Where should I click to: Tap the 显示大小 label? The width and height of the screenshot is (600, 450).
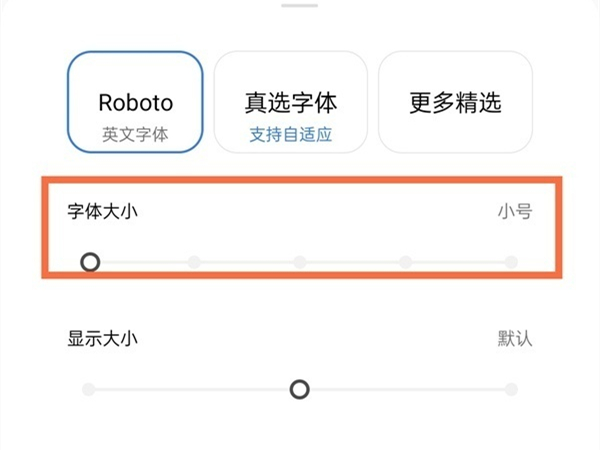click(x=102, y=338)
